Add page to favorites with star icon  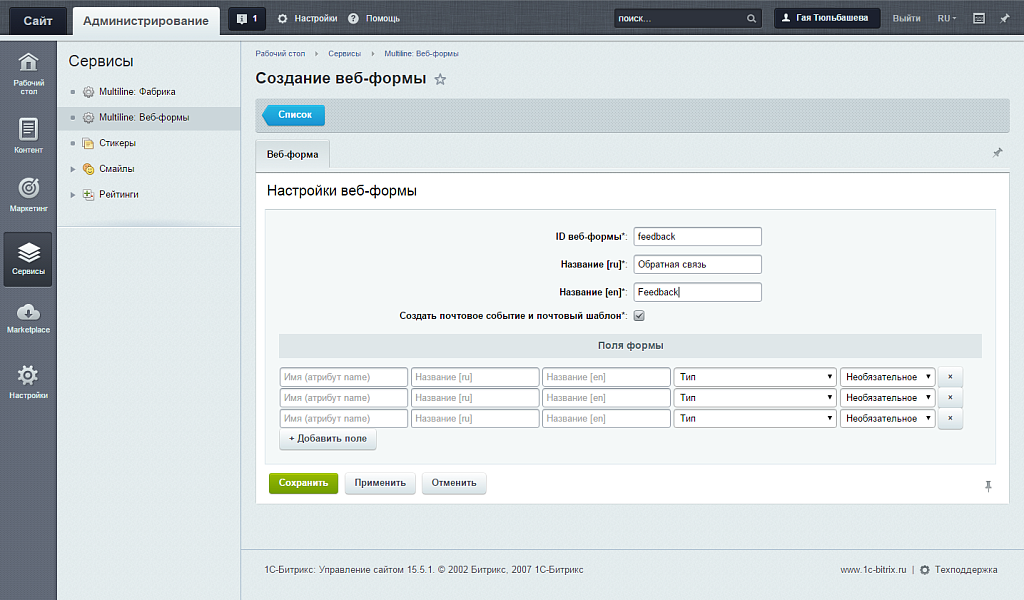[x=440, y=79]
